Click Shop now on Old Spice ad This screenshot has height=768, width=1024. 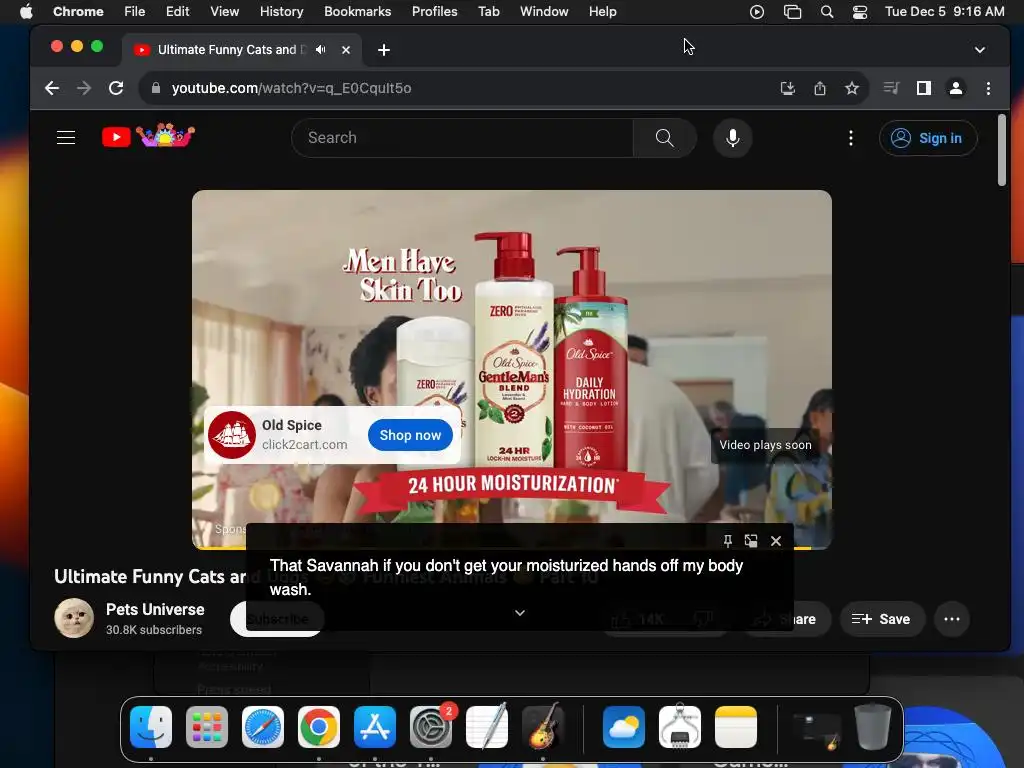410,435
